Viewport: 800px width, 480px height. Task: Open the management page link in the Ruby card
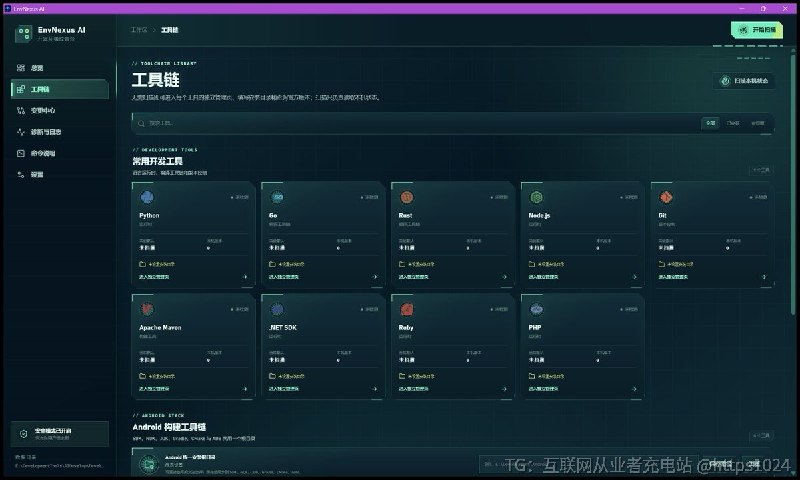click(x=413, y=389)
